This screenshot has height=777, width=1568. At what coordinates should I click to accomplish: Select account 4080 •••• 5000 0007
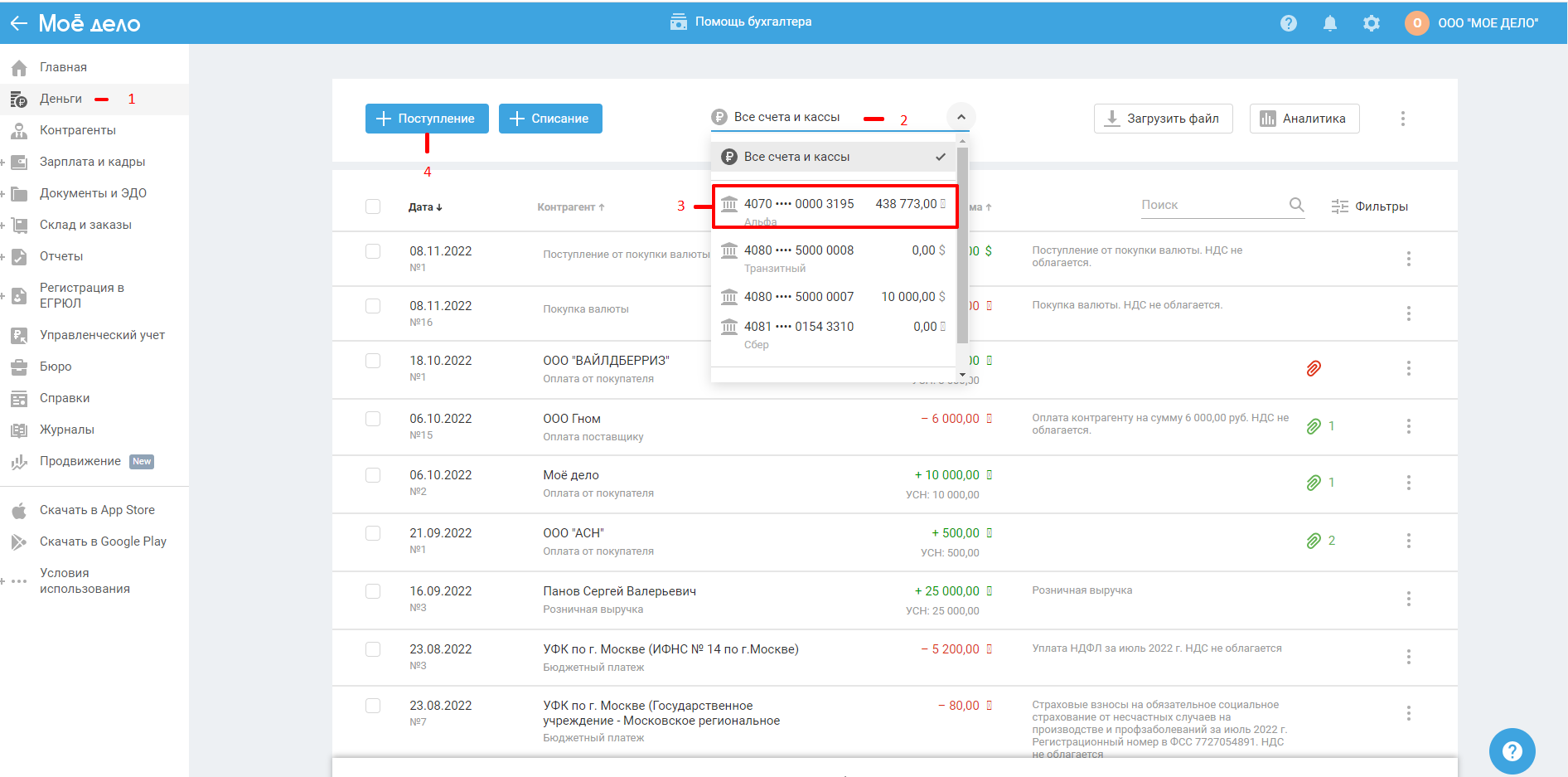pos(834,297)
